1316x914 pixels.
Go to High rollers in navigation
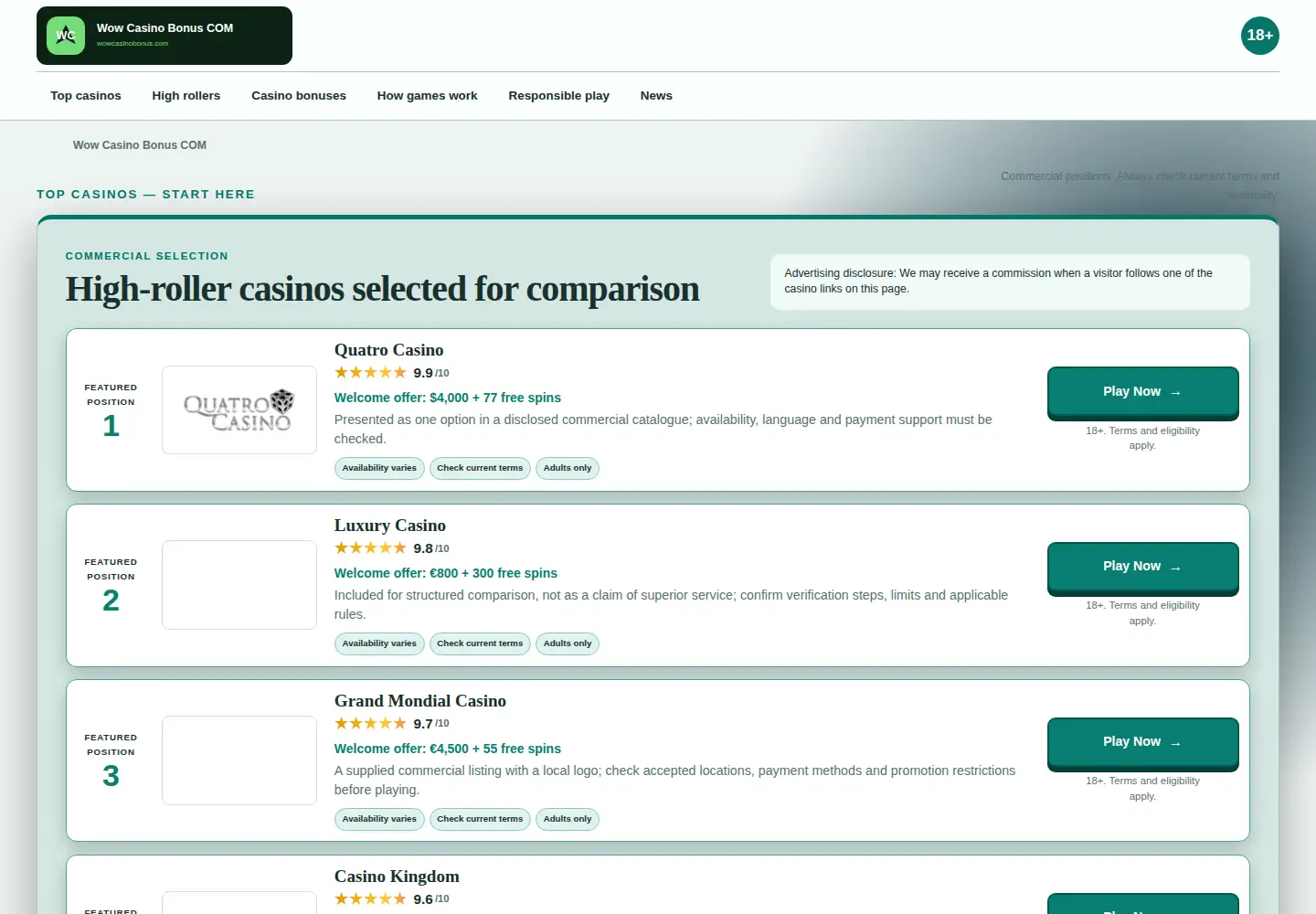pos(186,96)
